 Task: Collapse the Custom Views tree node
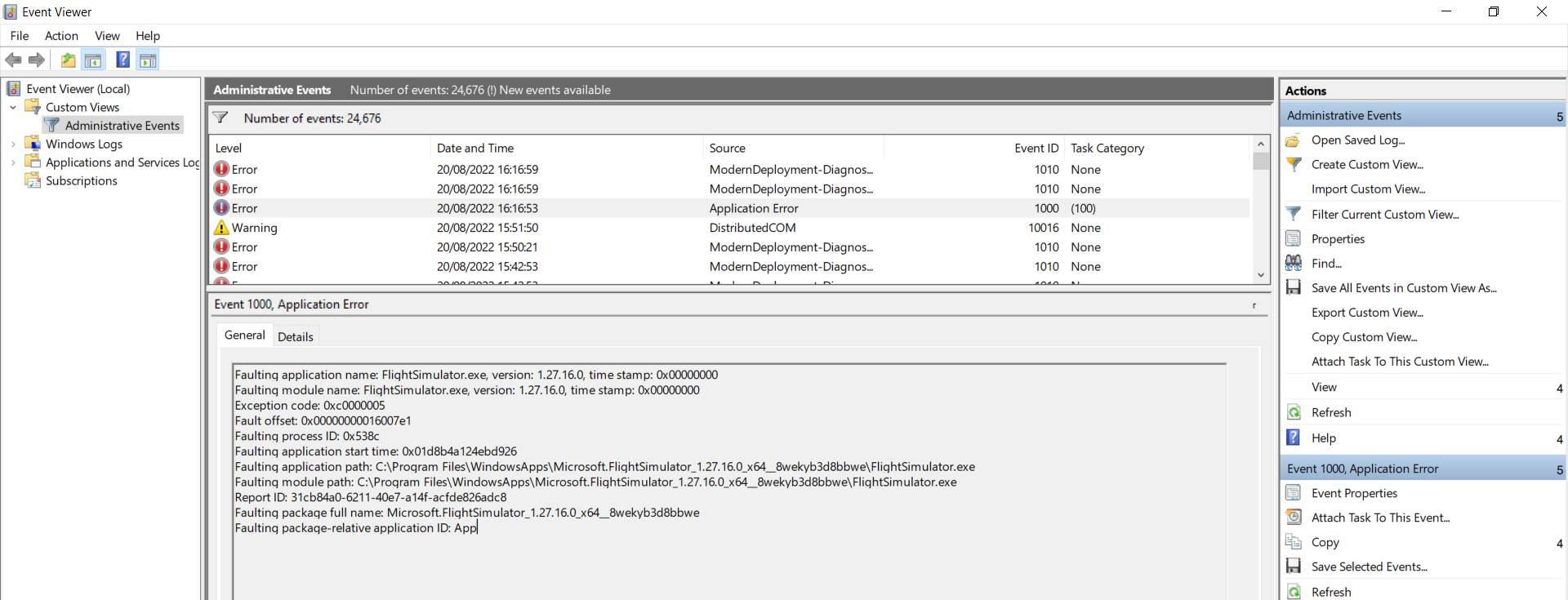[x=13, y=108]
